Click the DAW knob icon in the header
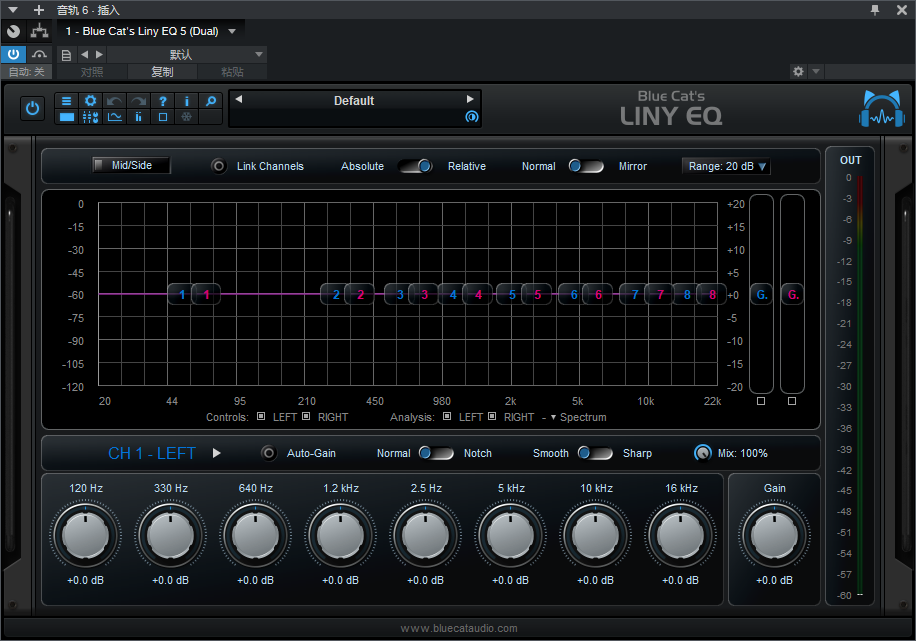This screenshot has width=916, height=641. click(13, 31)
